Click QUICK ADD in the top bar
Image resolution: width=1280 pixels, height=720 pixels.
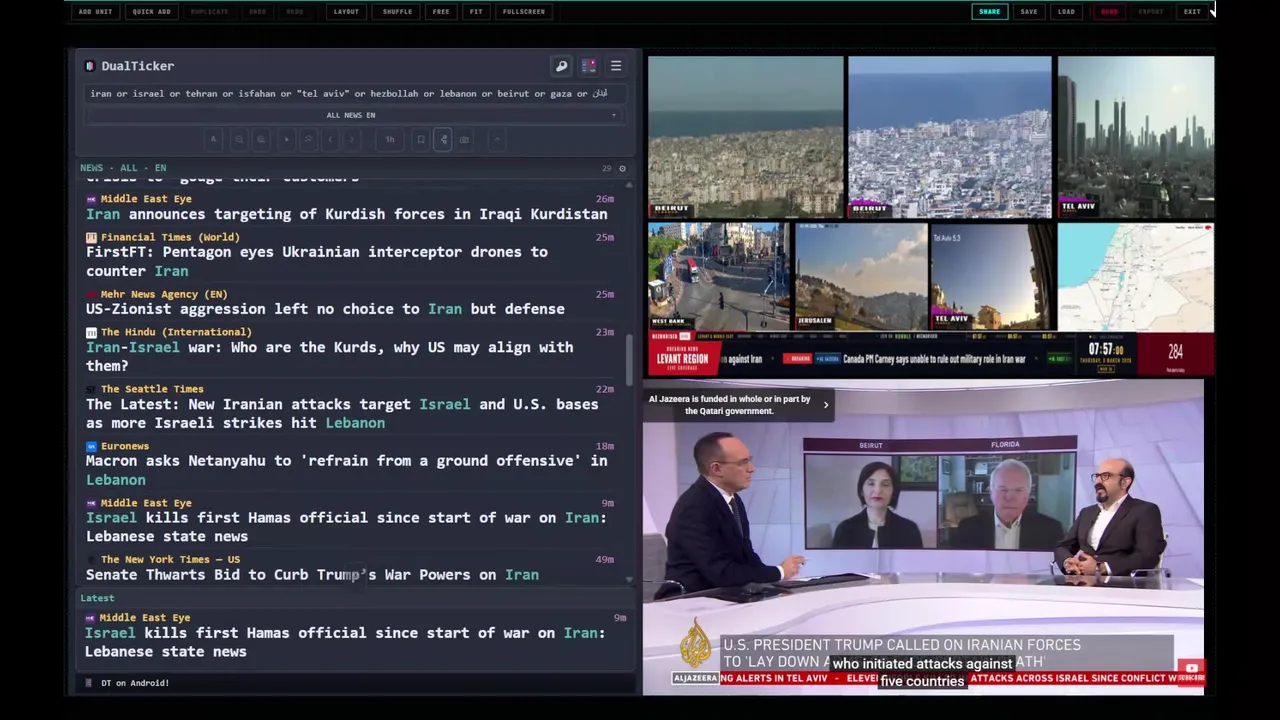pos(151,12)
